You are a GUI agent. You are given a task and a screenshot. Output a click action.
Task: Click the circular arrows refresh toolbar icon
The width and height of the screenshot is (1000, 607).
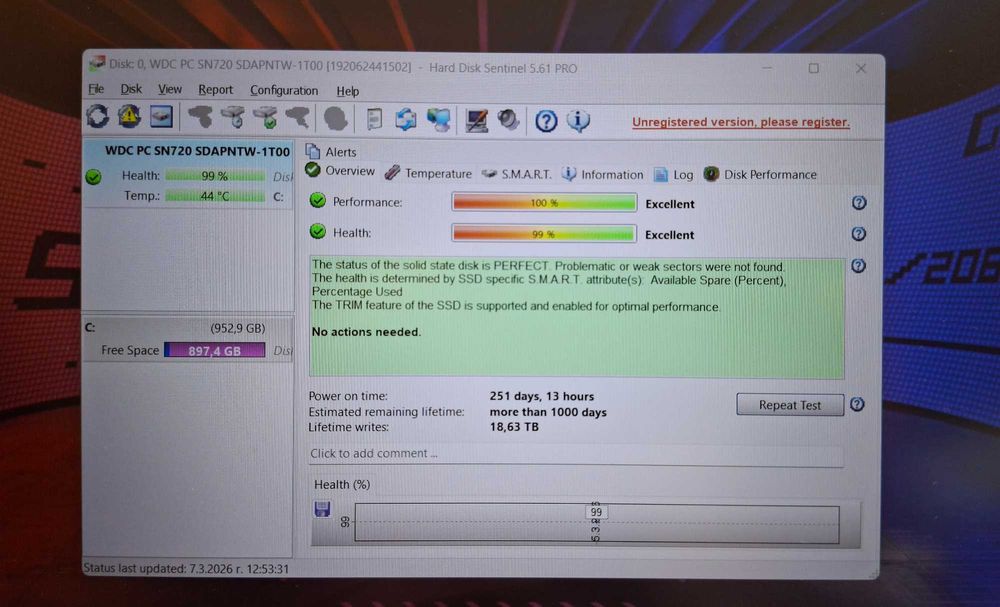pos(98,117)
